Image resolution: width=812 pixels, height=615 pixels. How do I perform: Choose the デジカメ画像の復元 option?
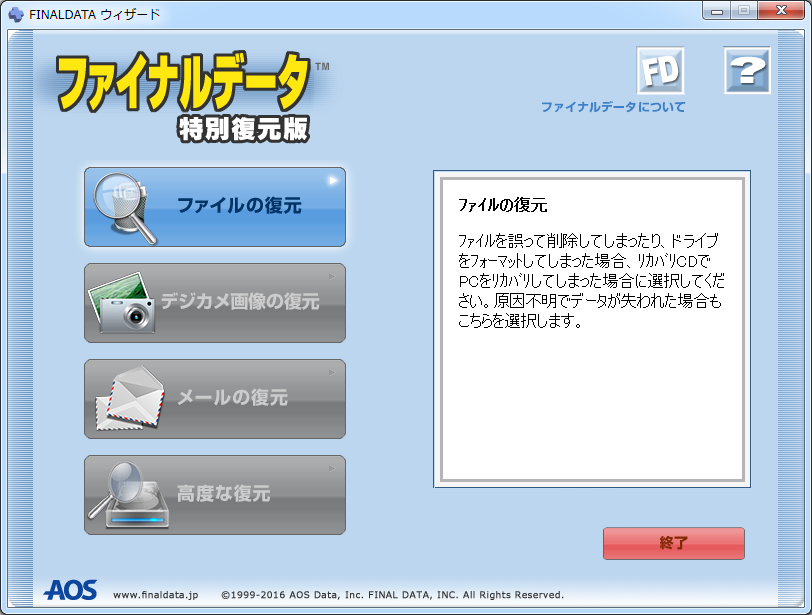point(214,303)
